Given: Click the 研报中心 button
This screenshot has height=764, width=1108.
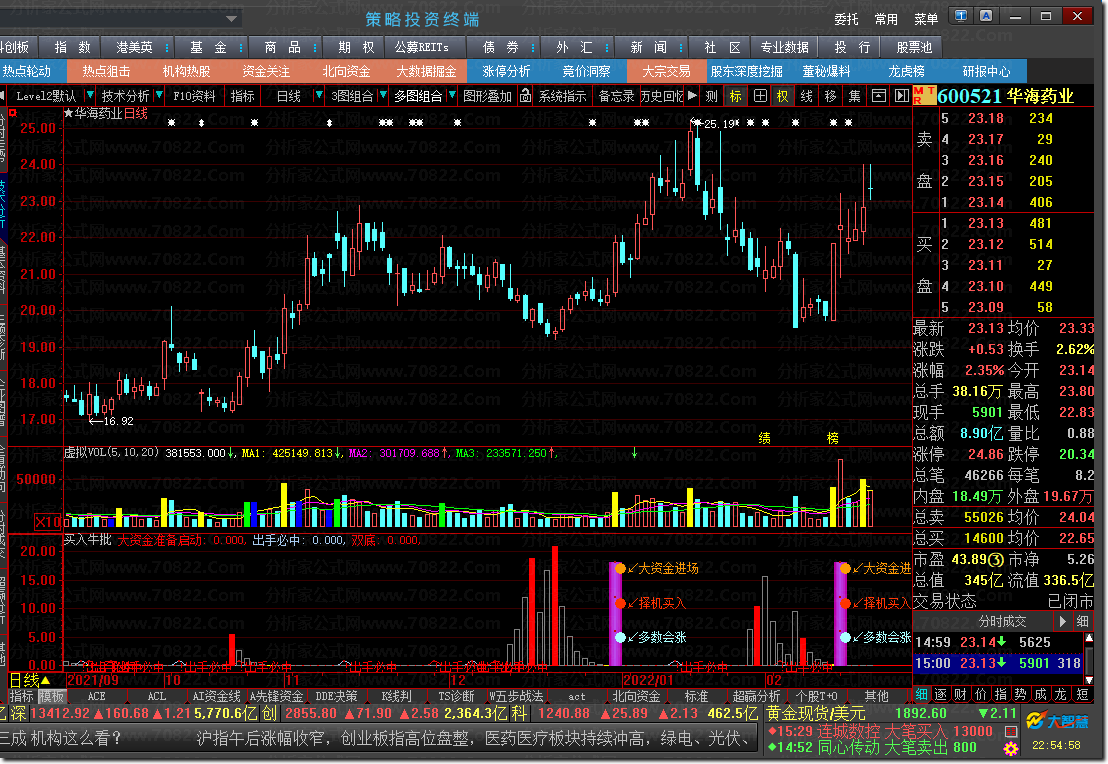Looking at the screenshot, I should click(986, 71).
